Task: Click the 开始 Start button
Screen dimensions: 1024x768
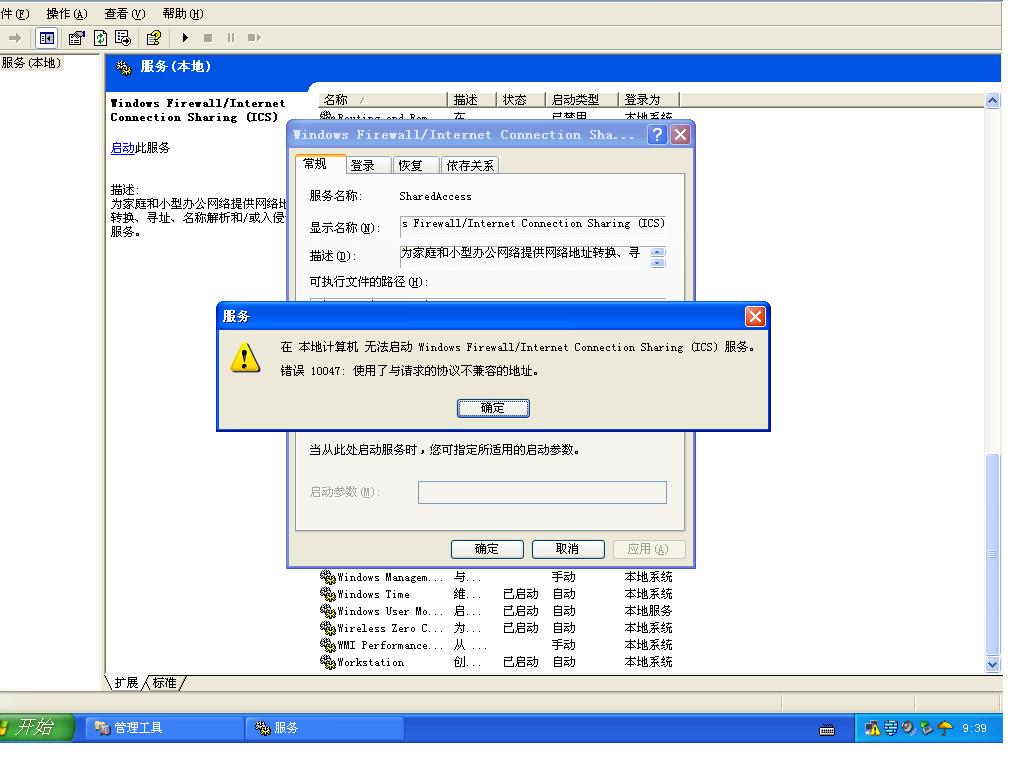Action: pos(37,728)
